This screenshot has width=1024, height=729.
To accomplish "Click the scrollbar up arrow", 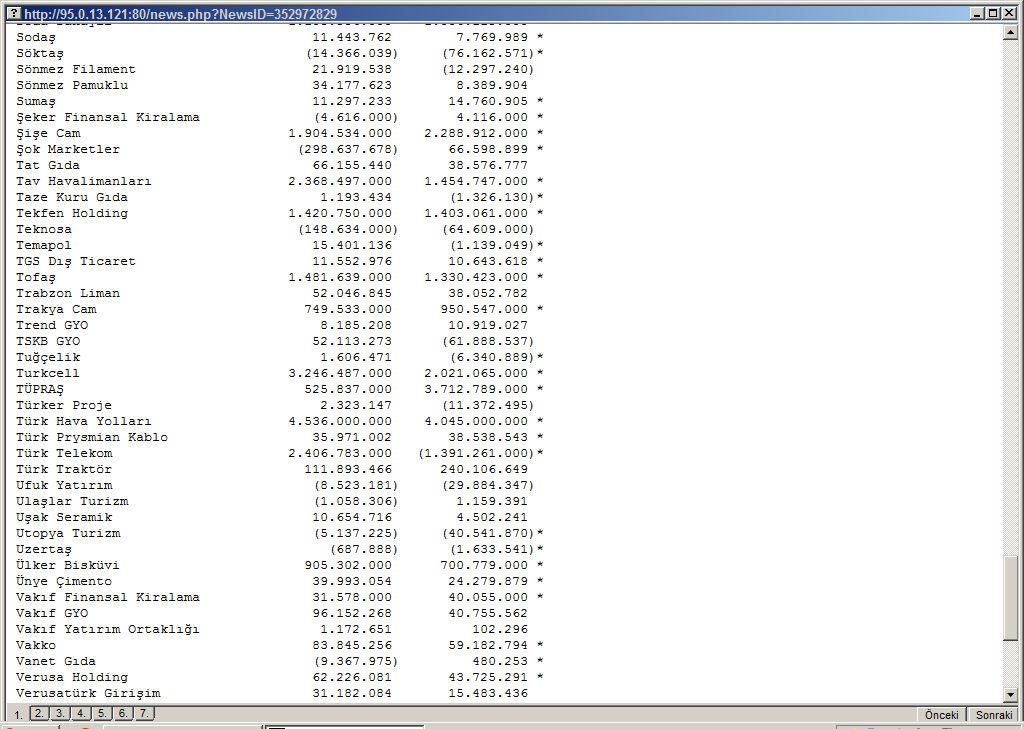I will [1010, 31].
